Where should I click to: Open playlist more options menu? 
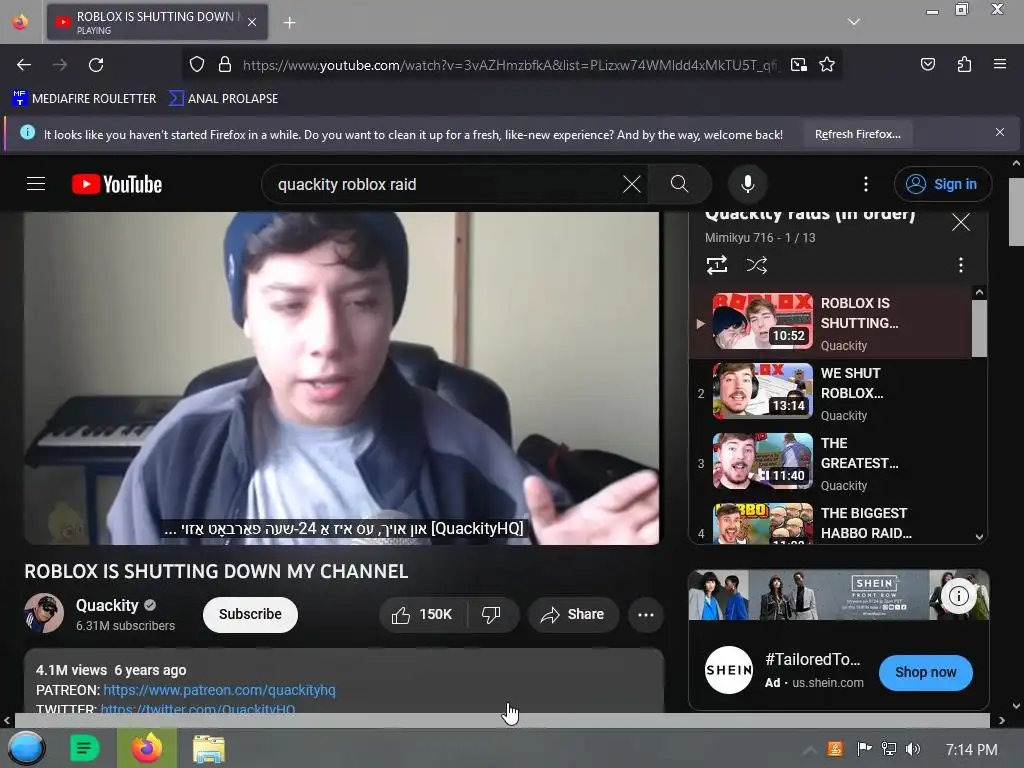point(960,264)
